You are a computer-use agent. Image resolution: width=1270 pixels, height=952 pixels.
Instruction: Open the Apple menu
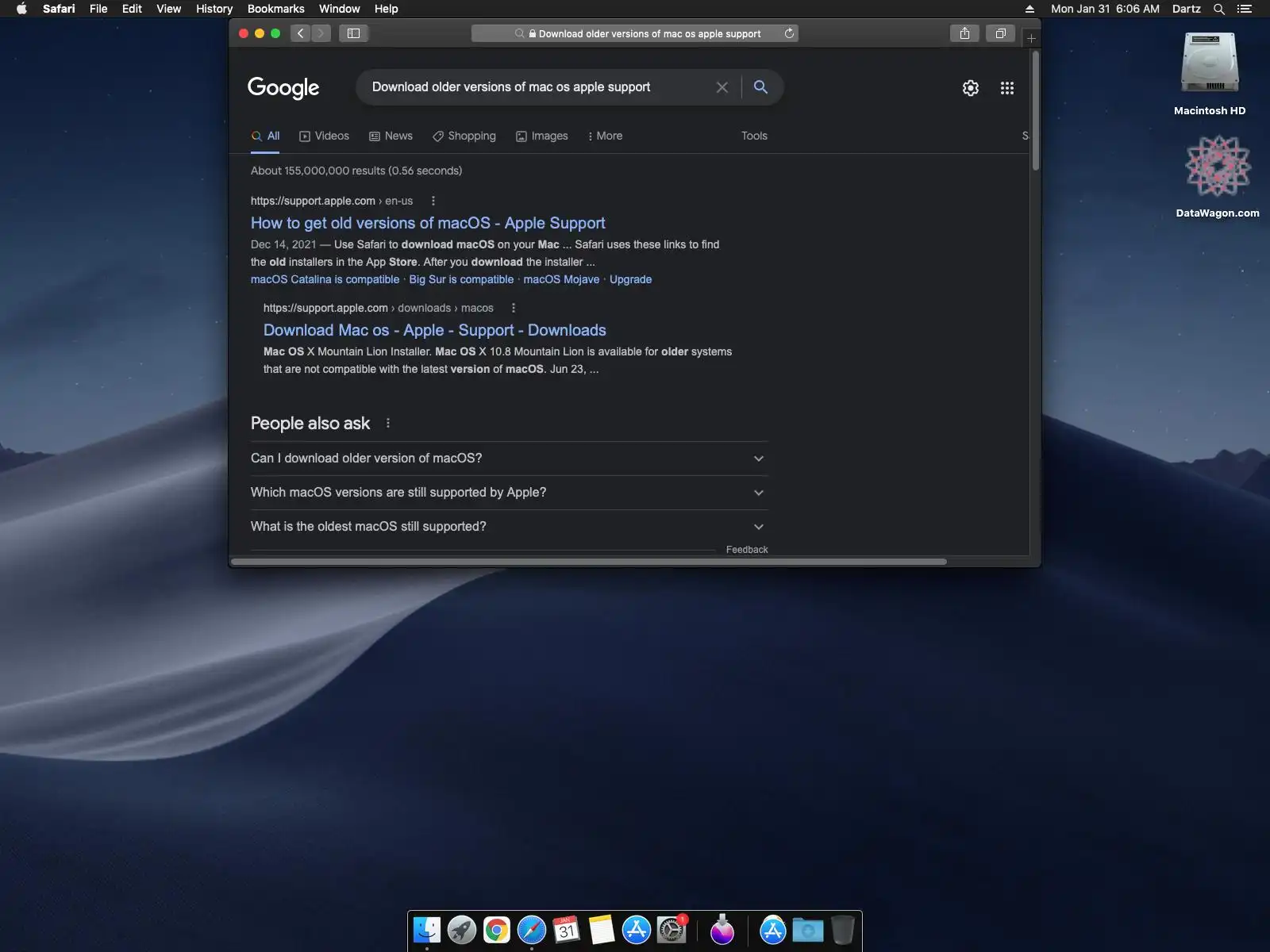21,9
